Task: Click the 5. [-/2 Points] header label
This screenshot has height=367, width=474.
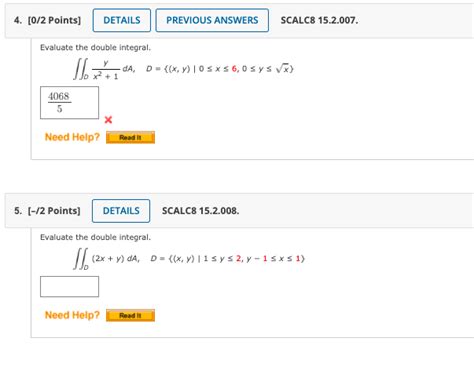Action: pos(47,211)
